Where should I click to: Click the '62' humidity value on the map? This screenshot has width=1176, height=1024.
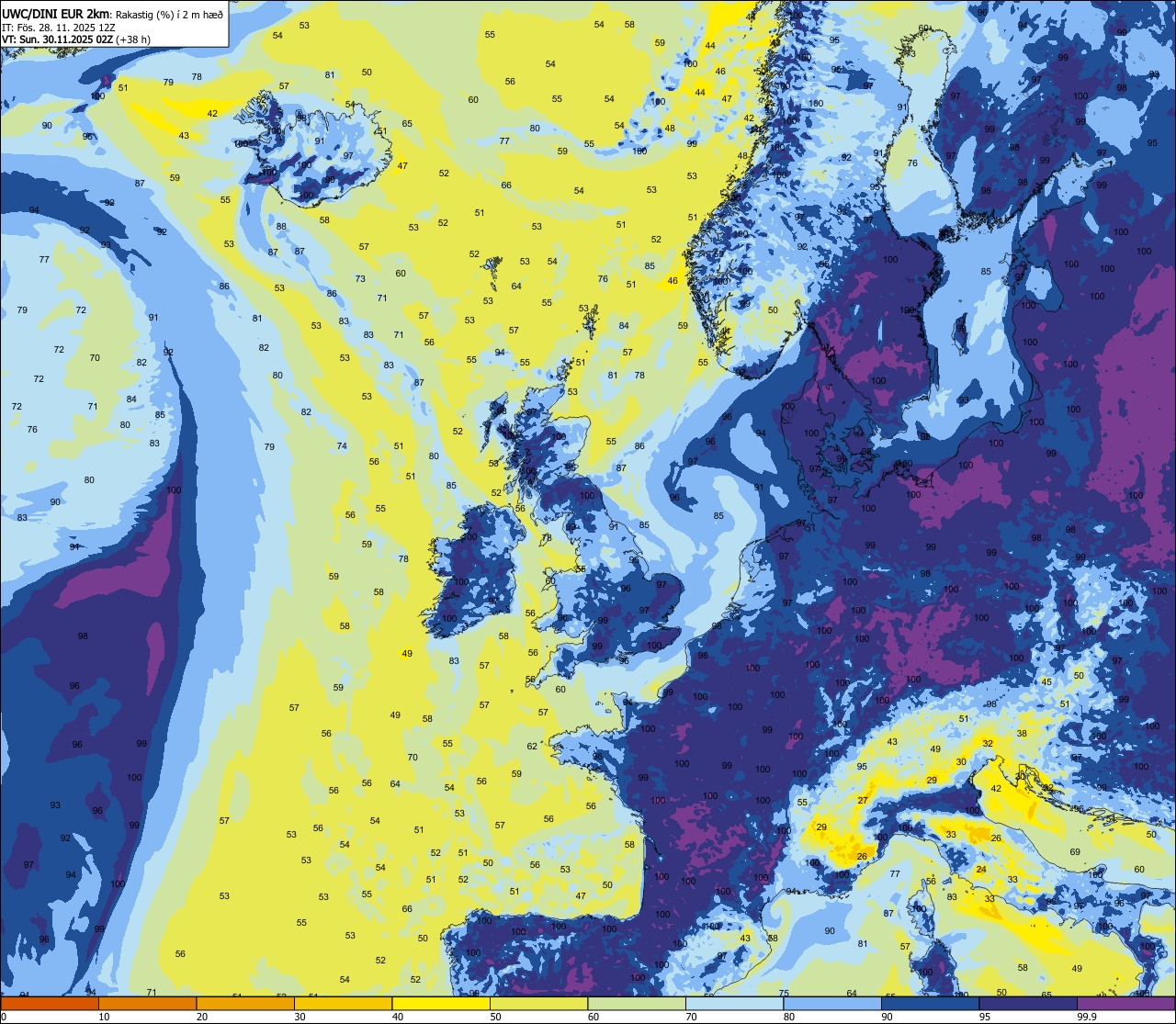pos(532,746)
